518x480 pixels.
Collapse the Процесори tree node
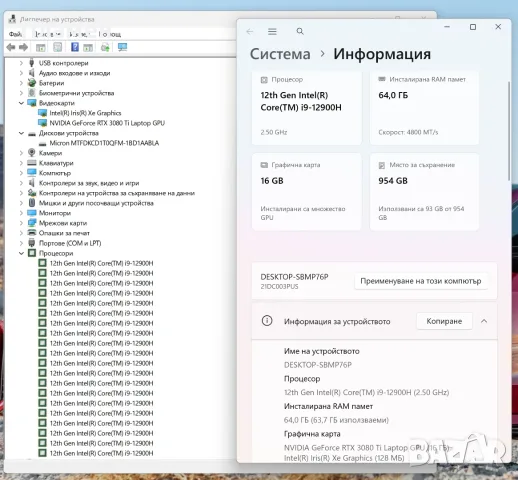tap(21, 253)
